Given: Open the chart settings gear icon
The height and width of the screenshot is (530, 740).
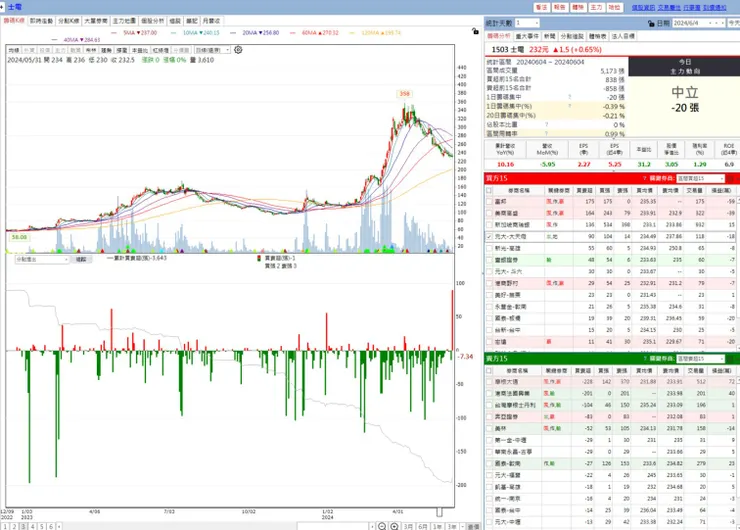Looking at the screenshot, I should tap(238, 50).
